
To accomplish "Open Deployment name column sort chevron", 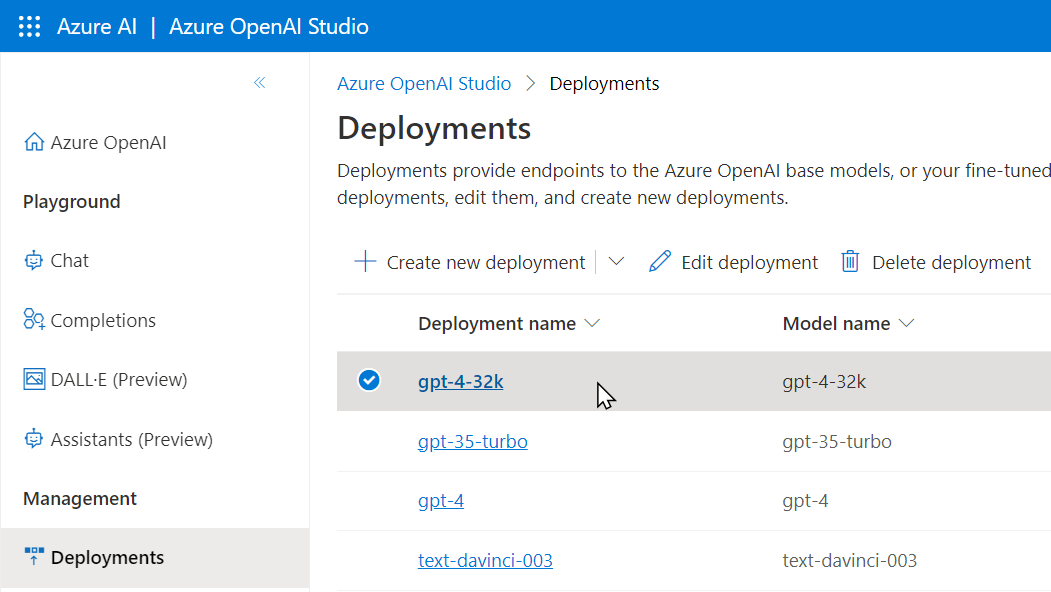I will coord(592,323).
